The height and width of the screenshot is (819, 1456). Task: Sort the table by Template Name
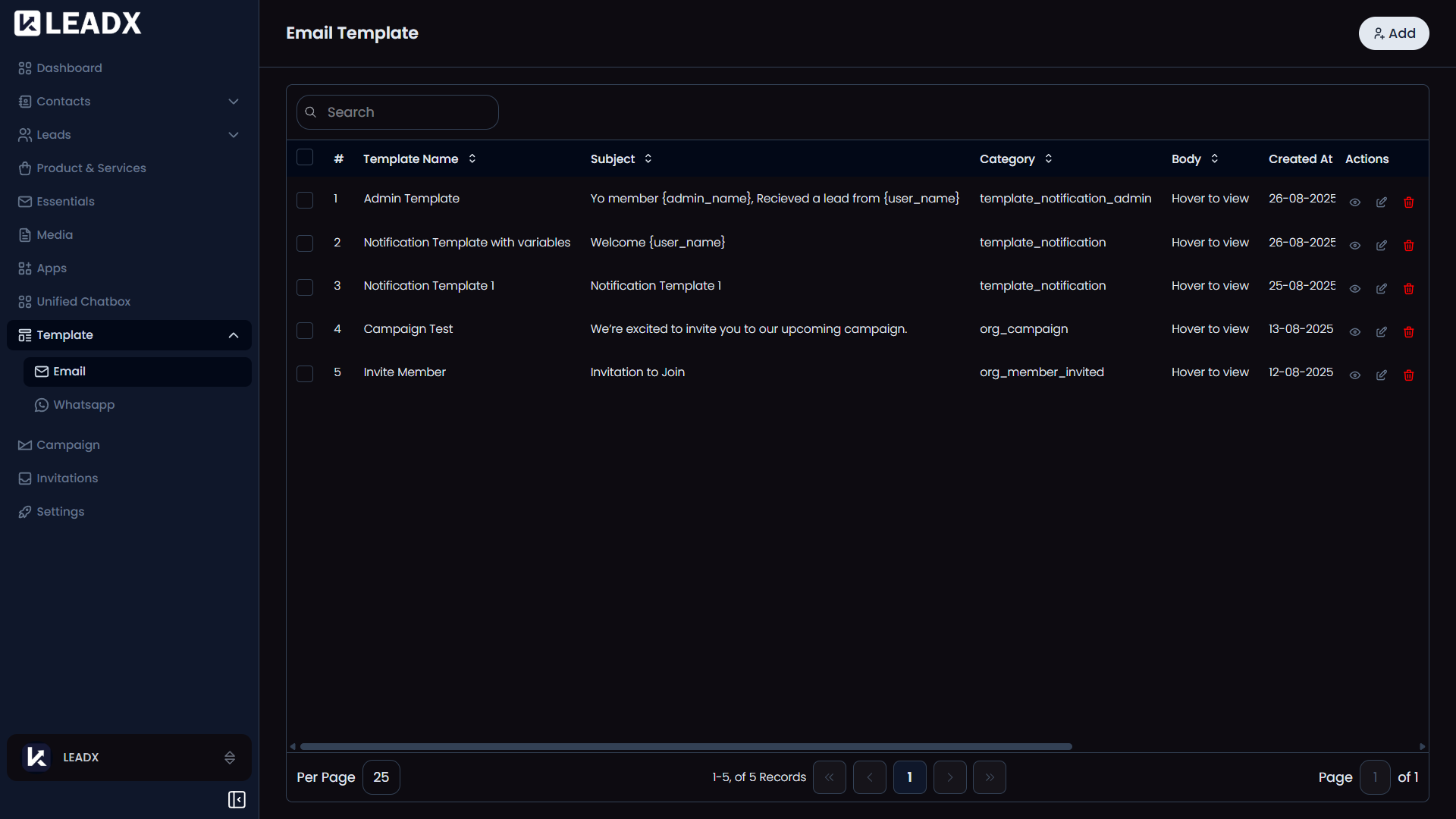(x=471, y=158)
